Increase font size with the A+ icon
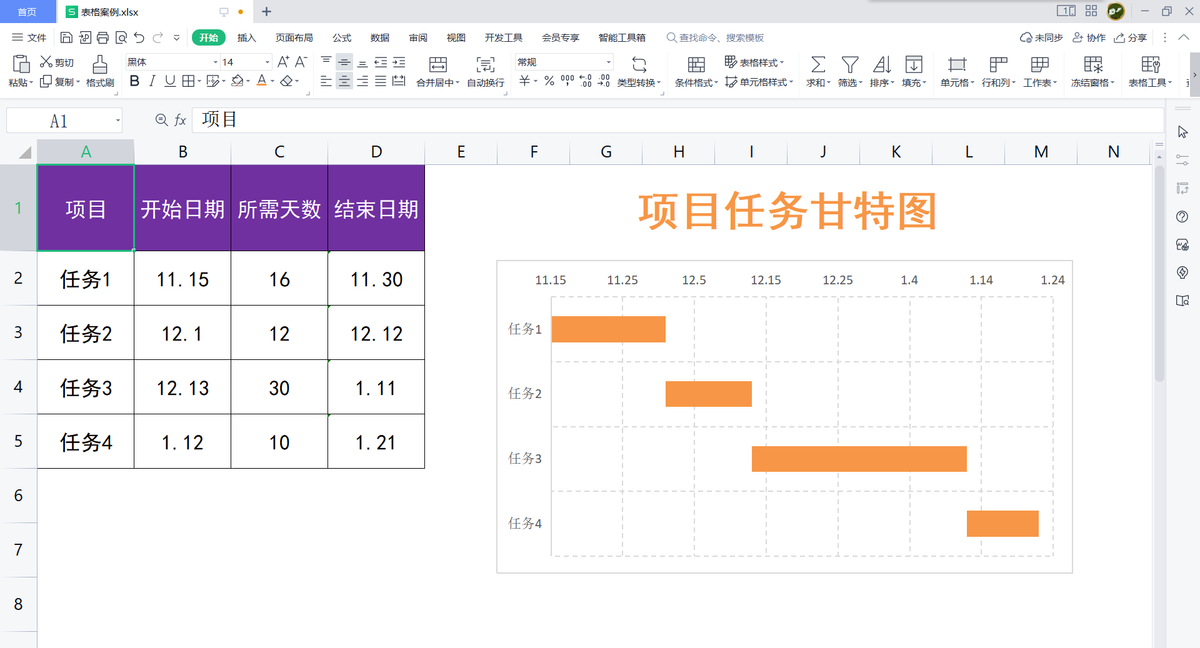This screenshot has width=1200, height=648. coord(283,62)
